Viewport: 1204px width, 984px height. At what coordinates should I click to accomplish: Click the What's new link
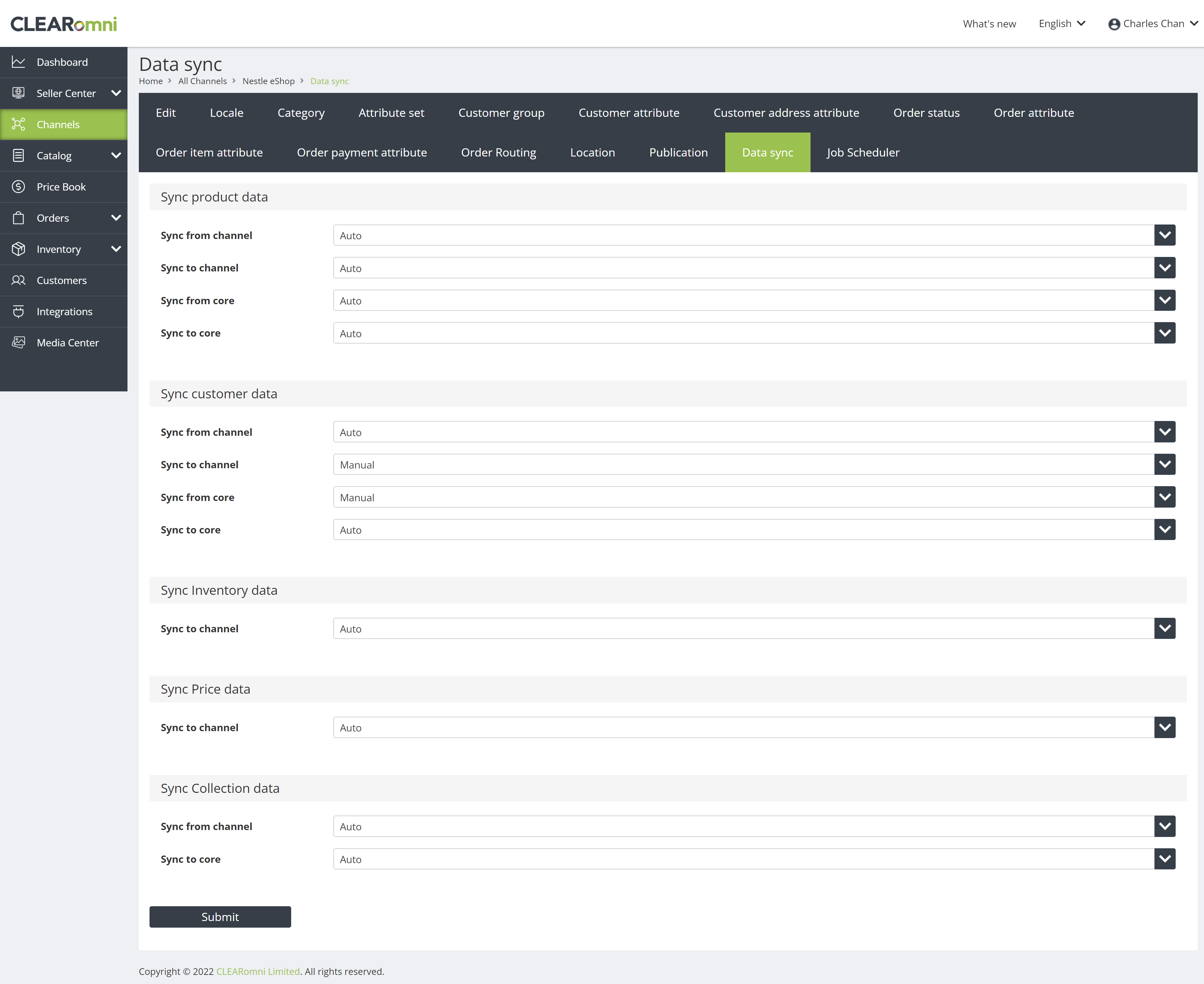tap(989, 24)
